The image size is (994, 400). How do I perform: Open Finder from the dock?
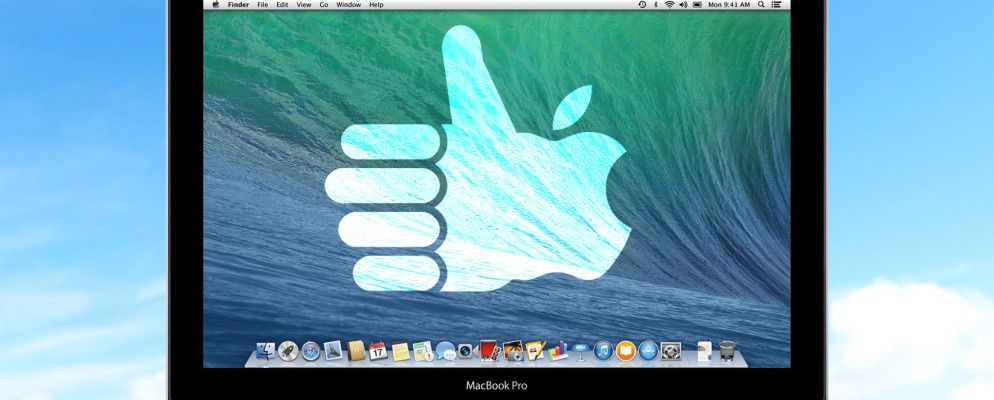pyautogui.click(x=266, y=351)
